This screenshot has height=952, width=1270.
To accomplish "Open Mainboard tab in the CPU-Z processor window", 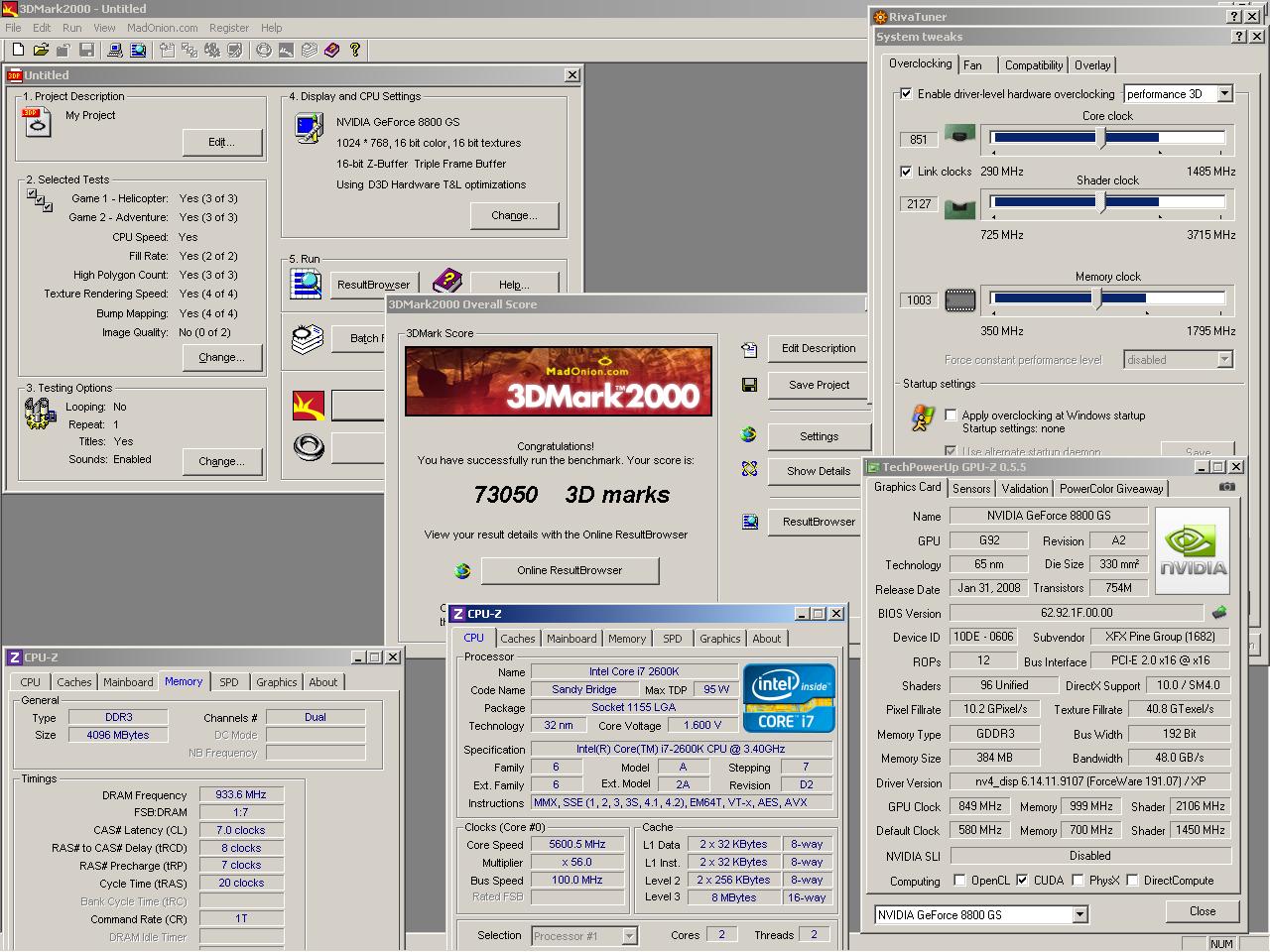I will pos(571,639).
